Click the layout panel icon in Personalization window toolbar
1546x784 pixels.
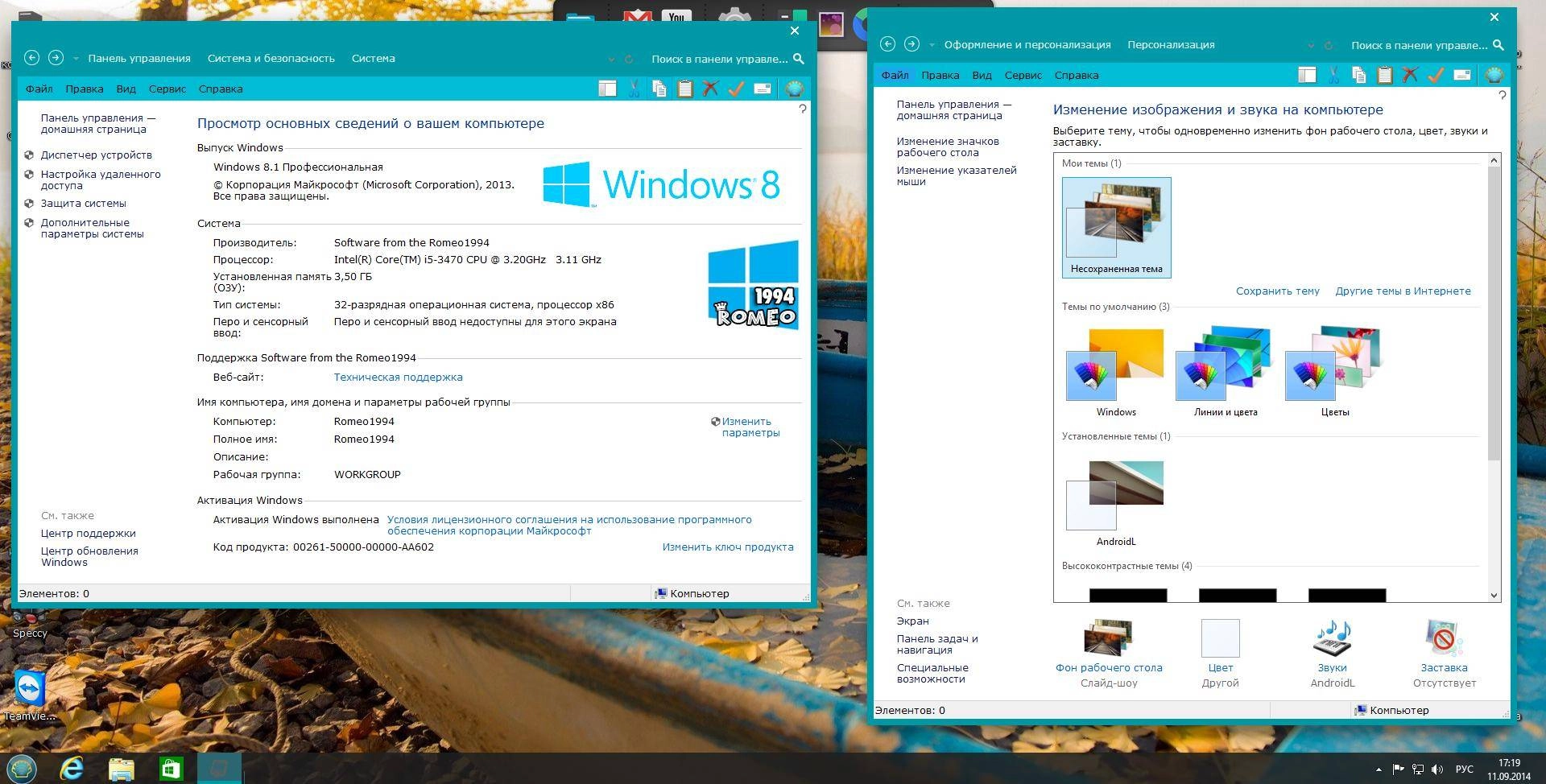pyautogui.click(x=1307, y=75)
